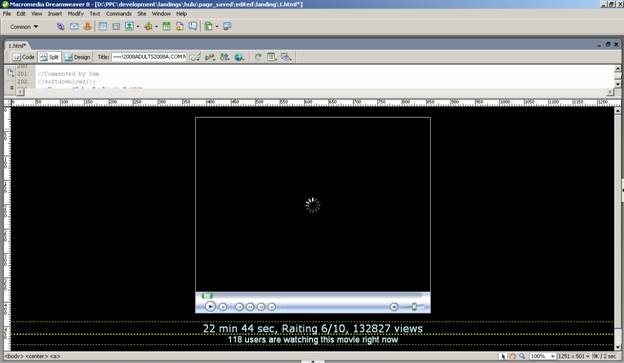The image size is (624, 363).
Task: Click the Email Link insert icon
Action: click(74, 27)
